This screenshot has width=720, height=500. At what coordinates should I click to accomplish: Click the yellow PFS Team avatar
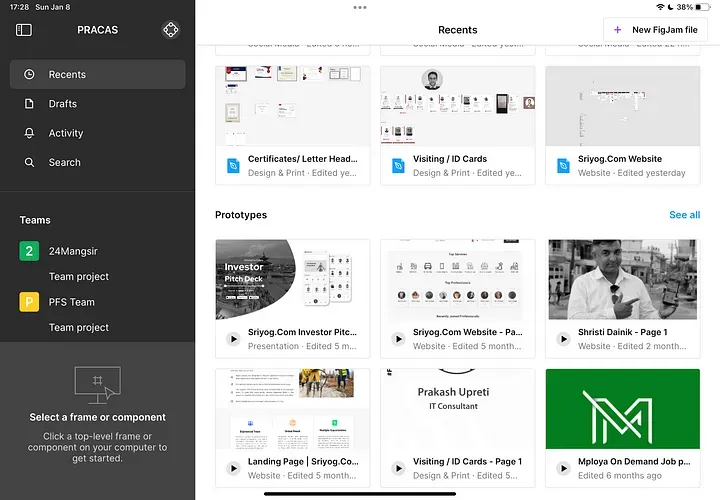coord(29,302)
